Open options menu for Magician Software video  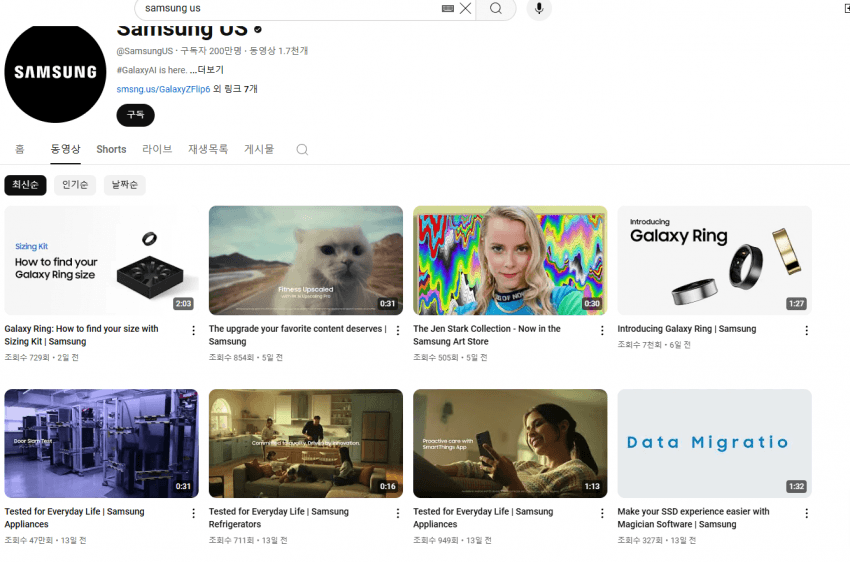pyautogui.click(x=807, y=513)
